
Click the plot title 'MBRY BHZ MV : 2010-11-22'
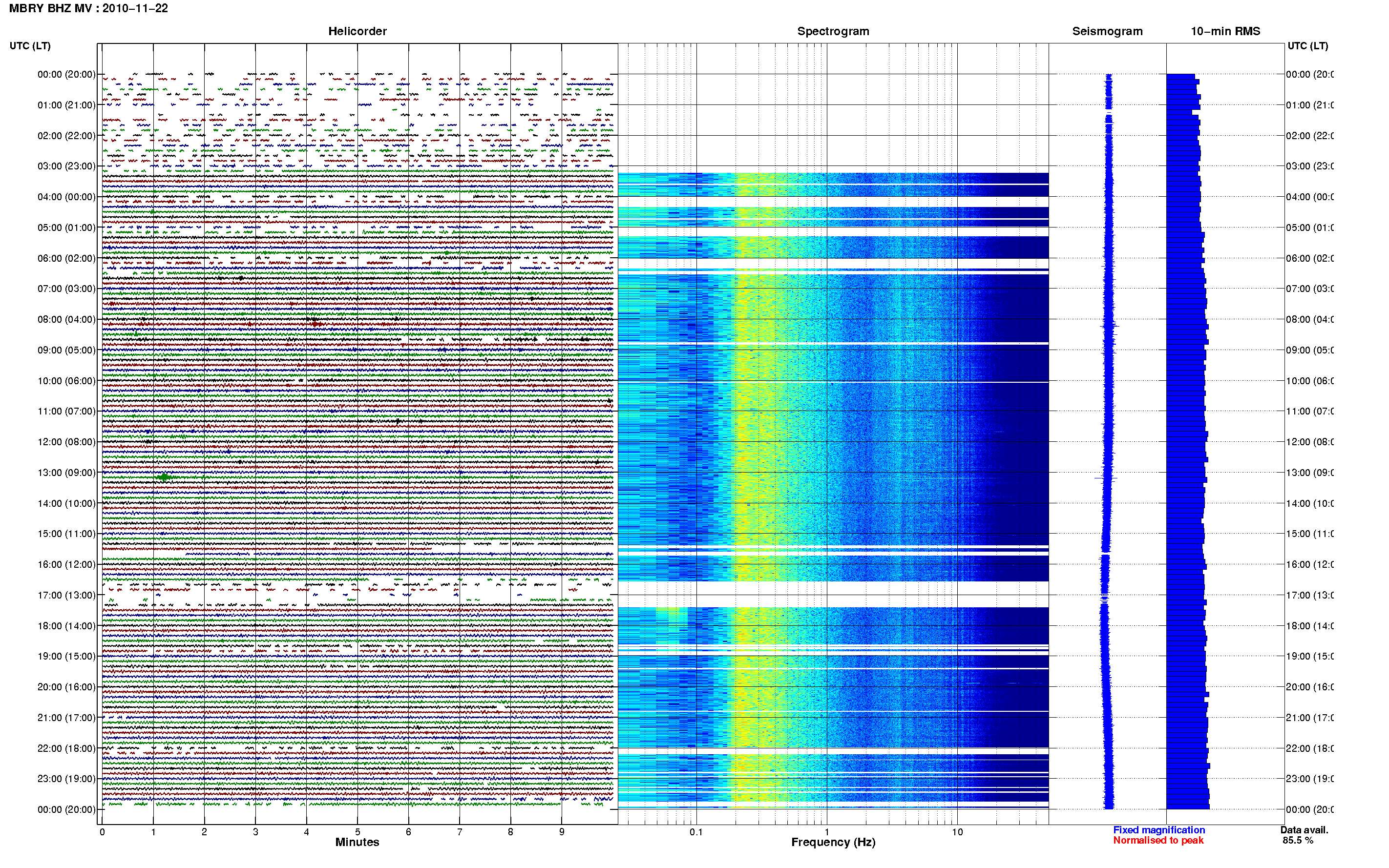(x=88, y=9)
